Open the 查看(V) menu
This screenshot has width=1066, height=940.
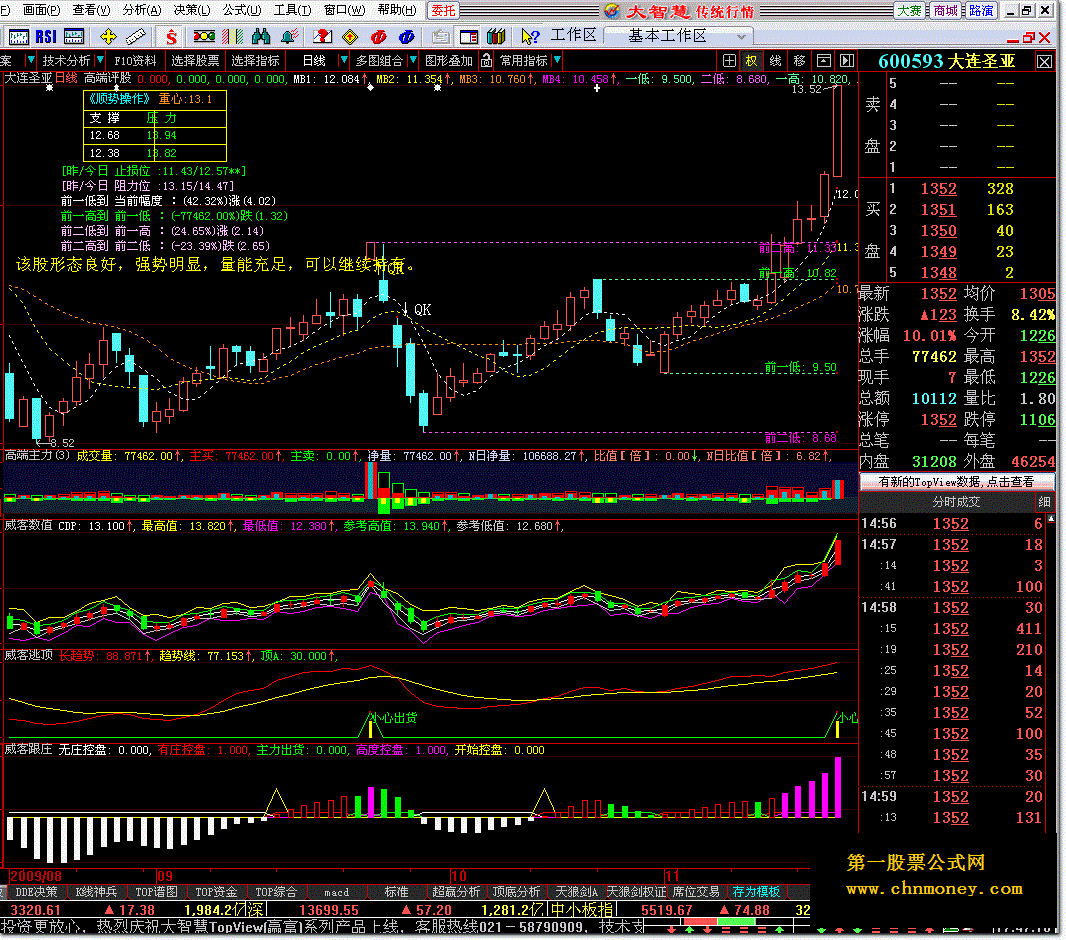91,10
